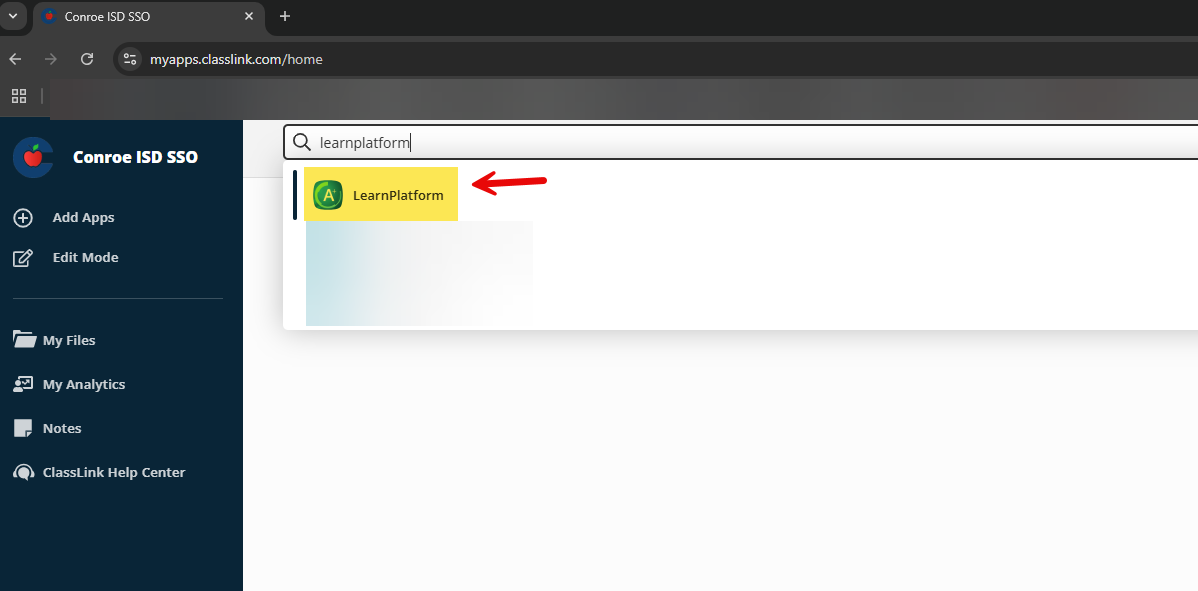Select LearnPlatform search result text
1198x591 pixels.
tap(398, 196)
